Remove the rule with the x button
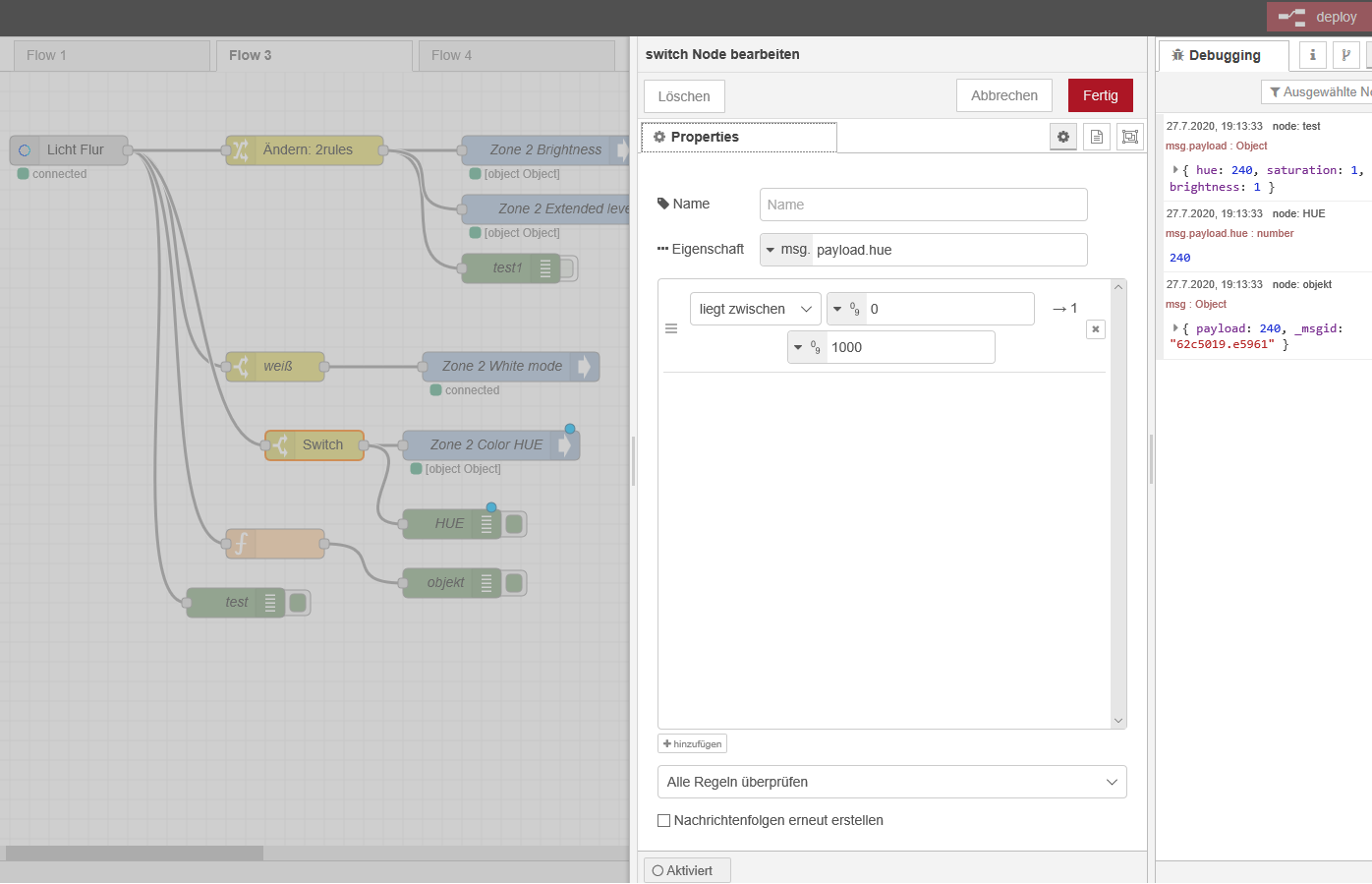The image size is (1372, 884). pos(1096,329)
